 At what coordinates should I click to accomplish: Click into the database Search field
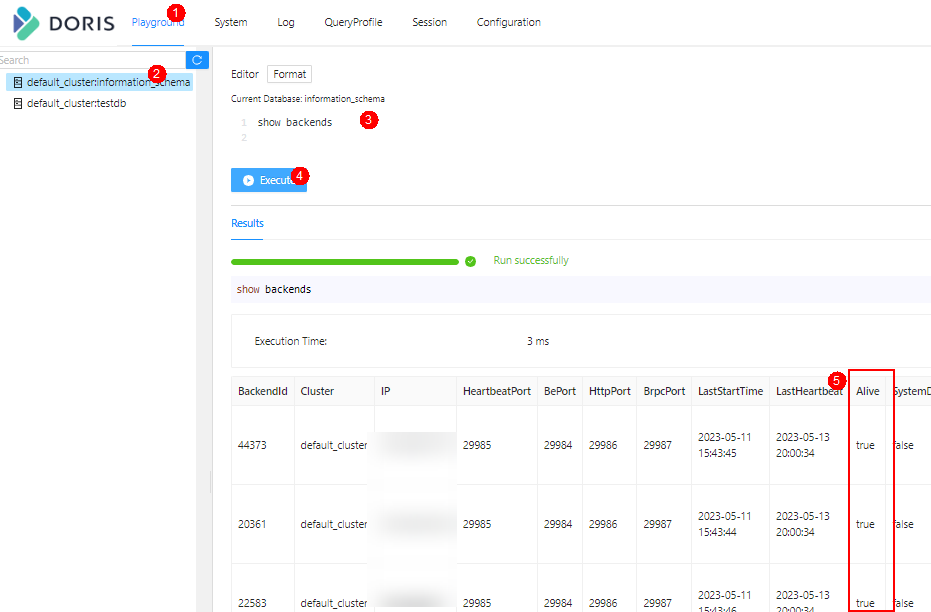click(x=90, y=60)
